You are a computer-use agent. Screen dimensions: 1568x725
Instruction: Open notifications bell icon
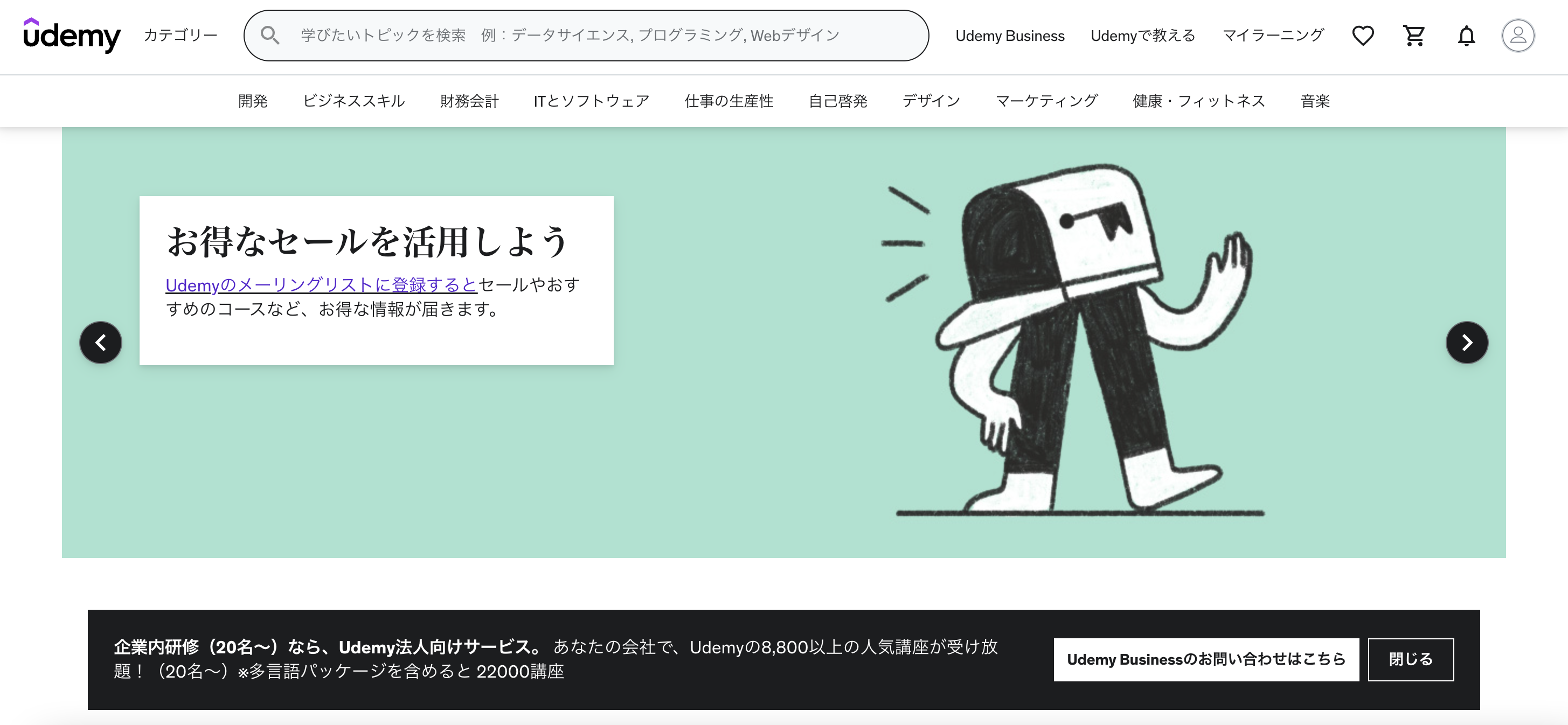[1466, 36]
